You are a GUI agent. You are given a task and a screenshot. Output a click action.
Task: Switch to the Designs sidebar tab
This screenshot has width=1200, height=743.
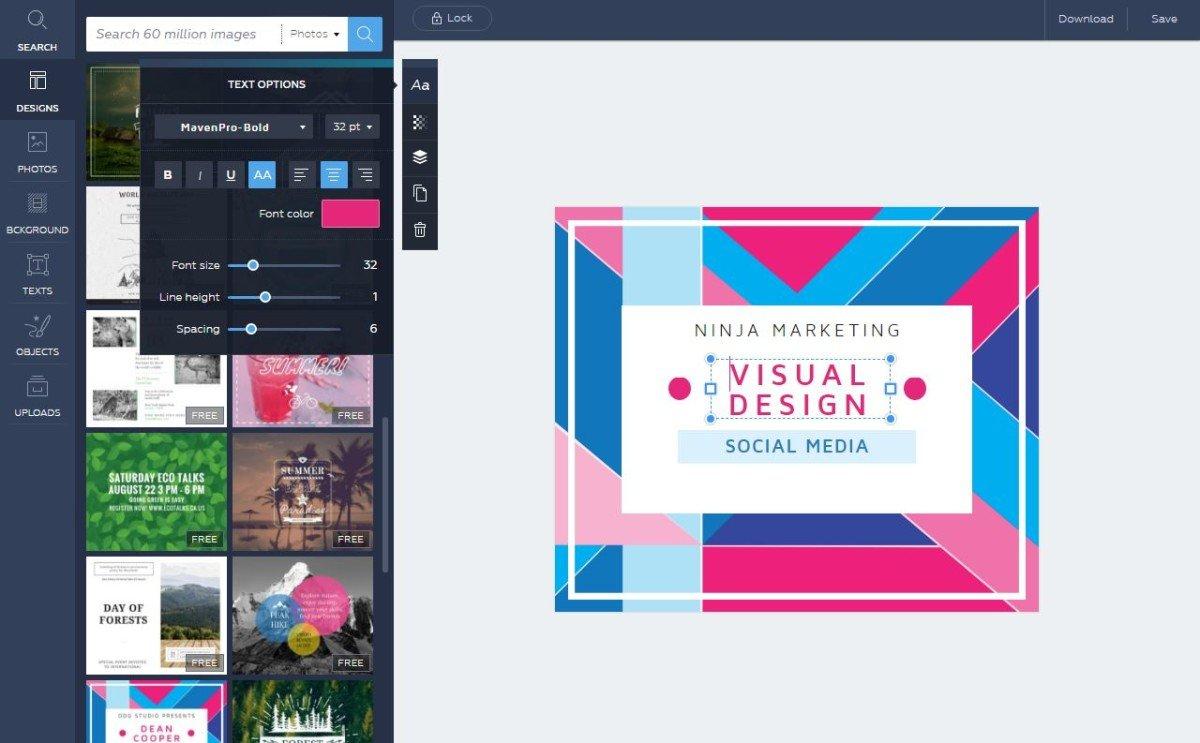point(37,91)
